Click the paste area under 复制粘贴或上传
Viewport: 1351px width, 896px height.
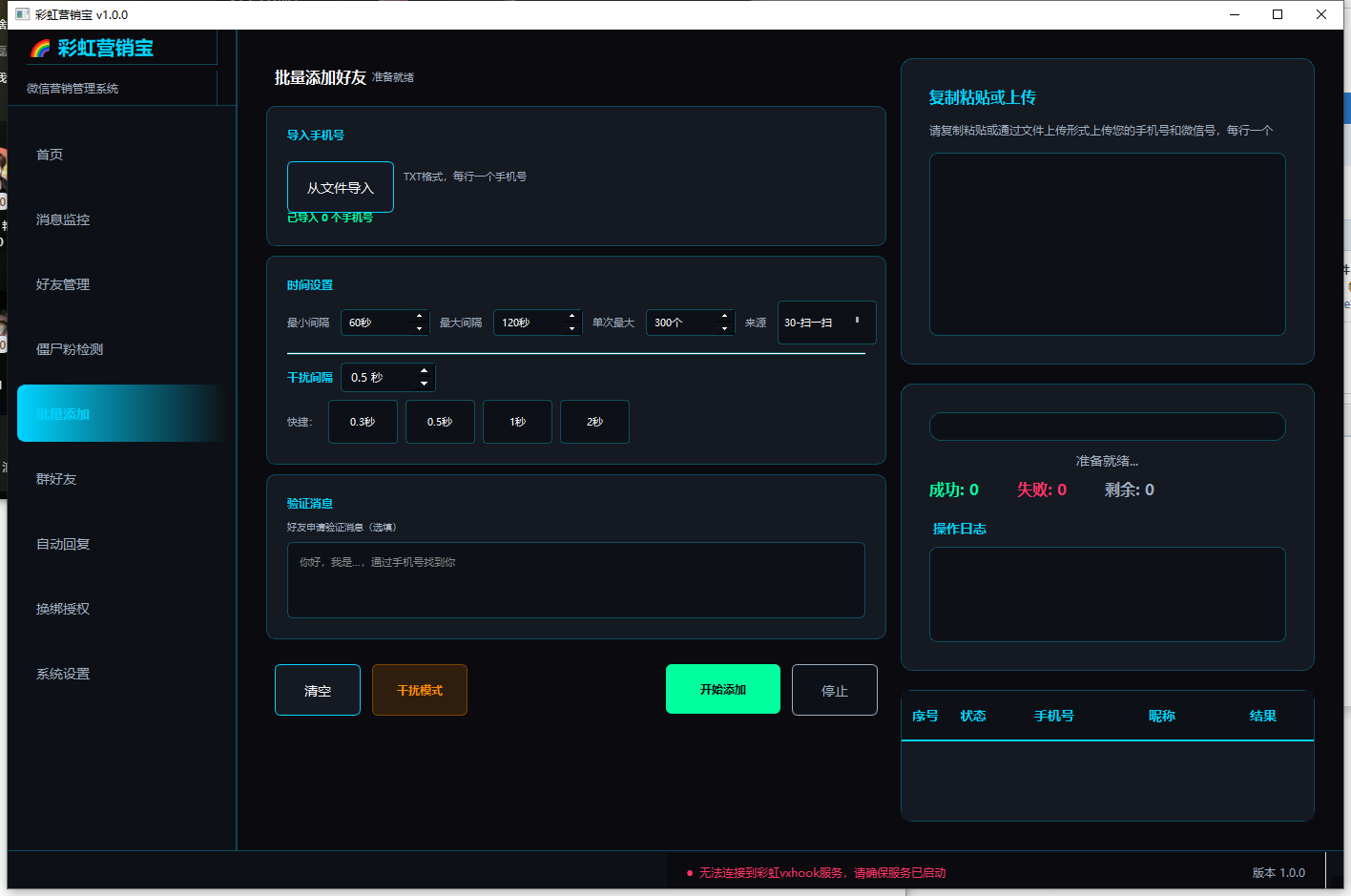point(1108,244)
